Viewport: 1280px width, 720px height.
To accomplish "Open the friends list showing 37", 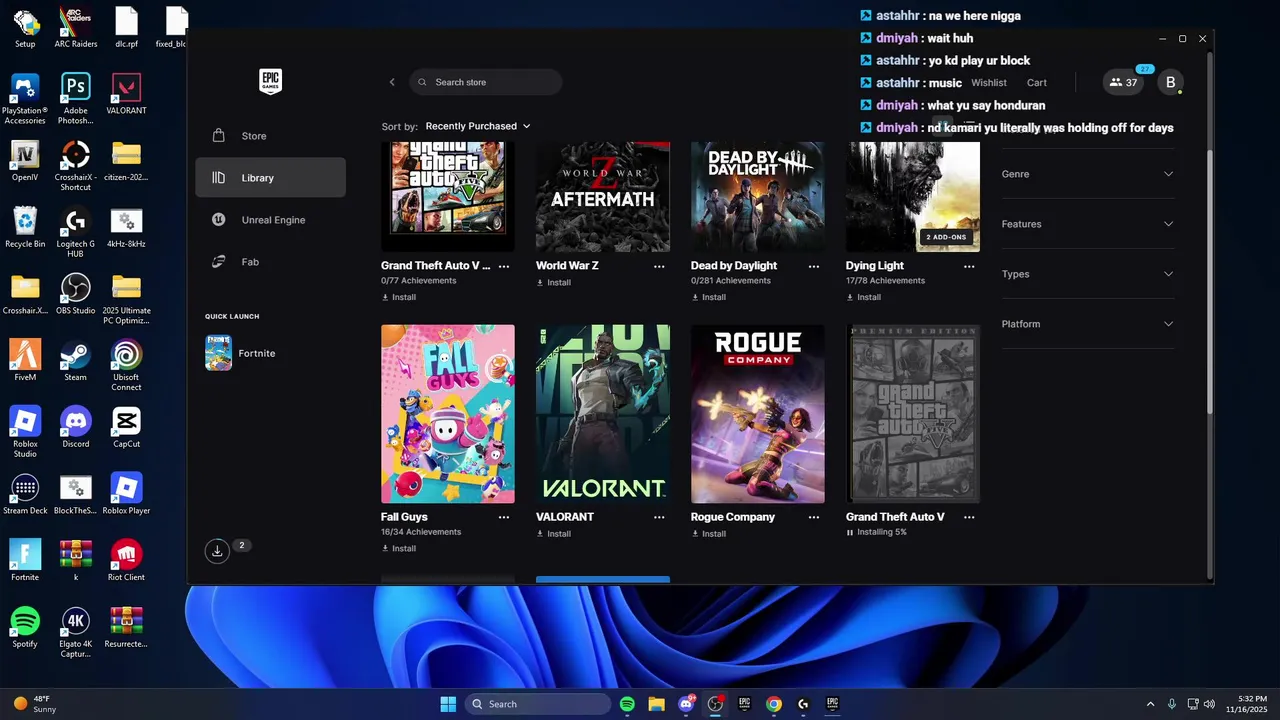I will (1123, 83).
